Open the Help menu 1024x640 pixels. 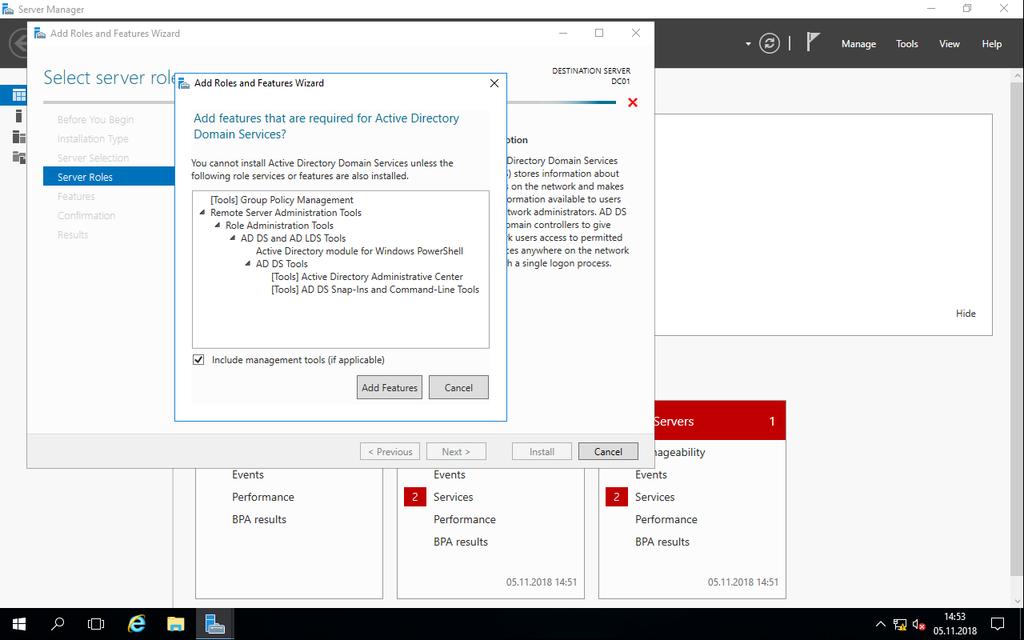(x=991, y=44)
